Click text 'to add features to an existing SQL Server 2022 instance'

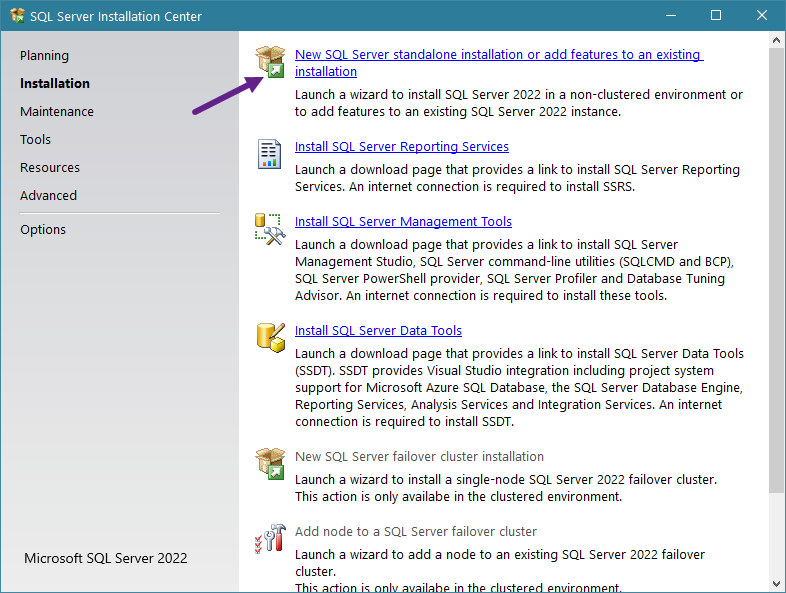coord(456,111)
